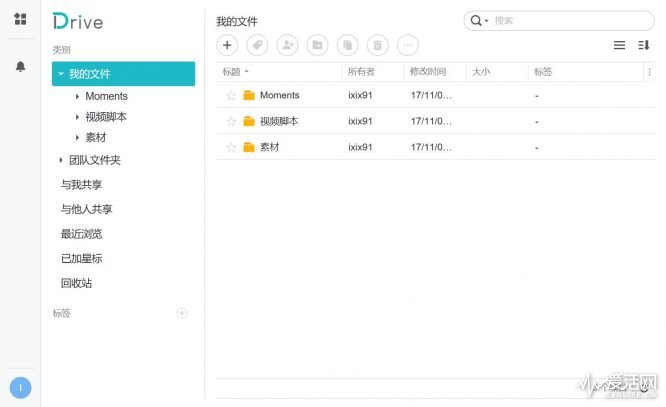Open the more actions ellipsis button
Screen dimensions: 666x407
click(x=407, y=45)
